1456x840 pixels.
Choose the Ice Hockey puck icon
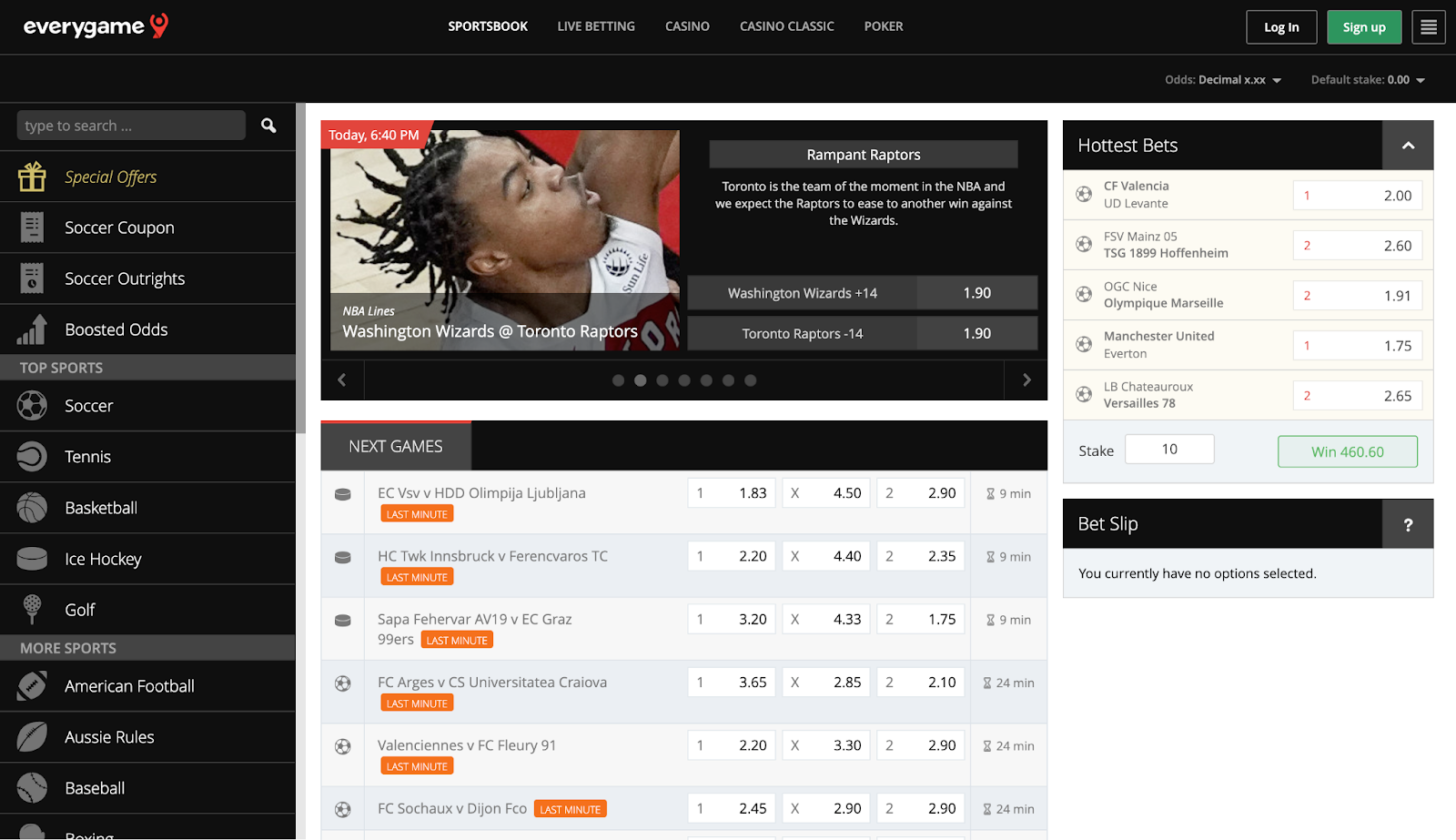click(x=32, y=559)
